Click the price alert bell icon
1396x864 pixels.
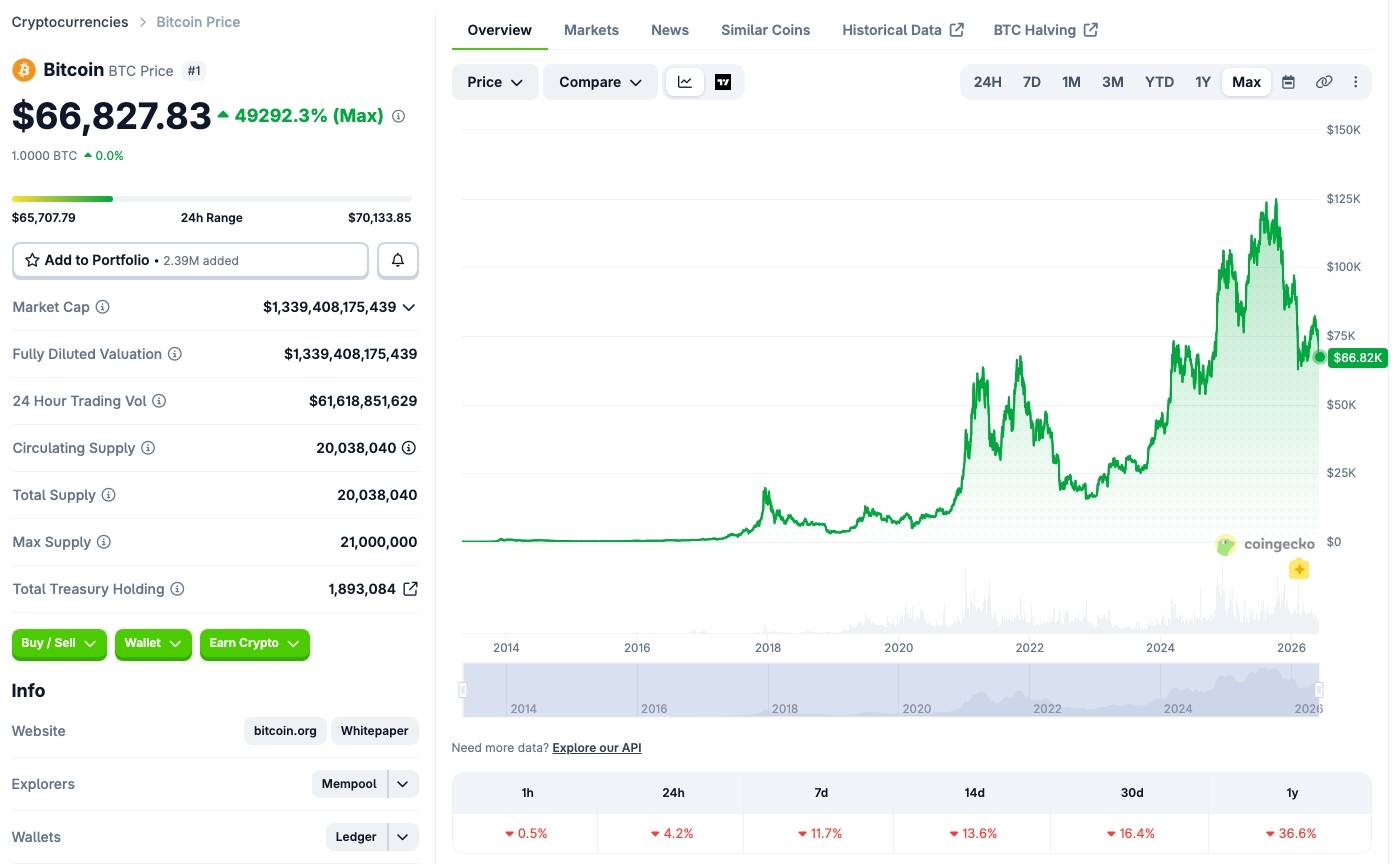(x=398, y=260)
